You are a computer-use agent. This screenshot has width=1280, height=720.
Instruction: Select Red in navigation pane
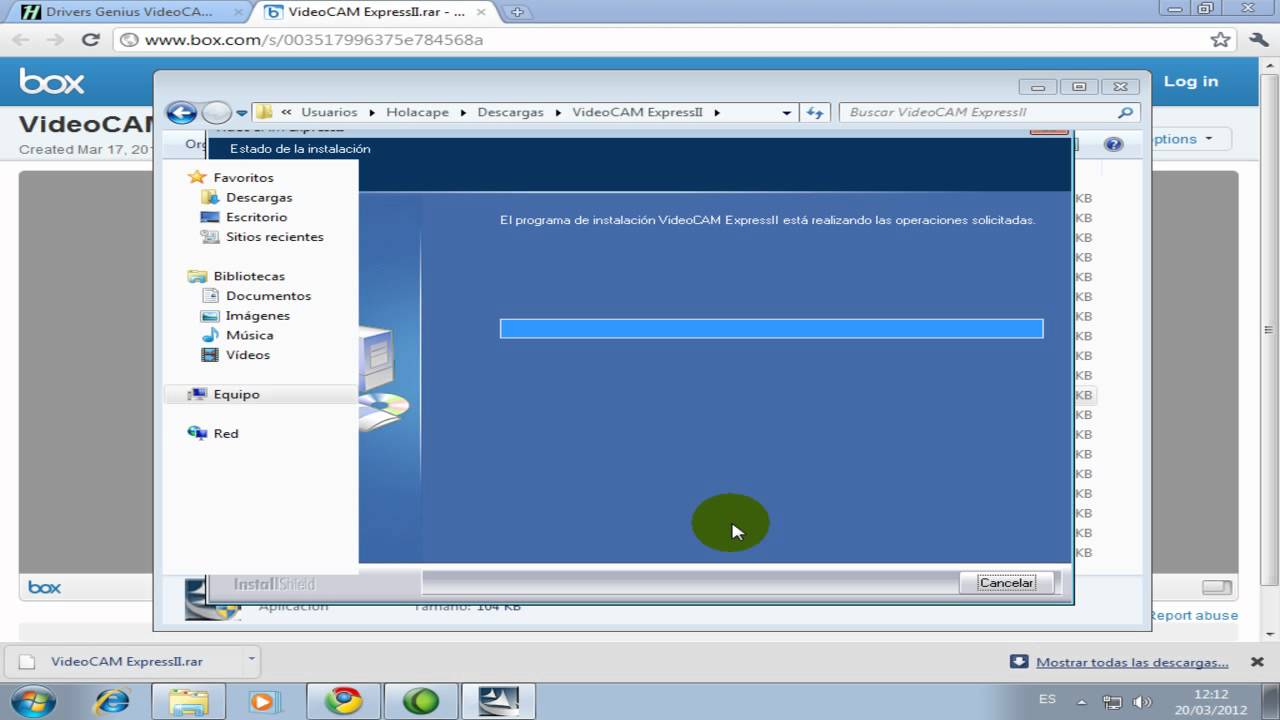pyautogui.click(x=226, y=433)
